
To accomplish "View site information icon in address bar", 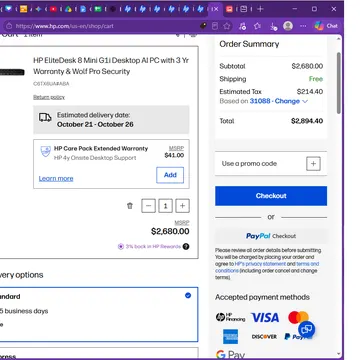I will (9, 26).
